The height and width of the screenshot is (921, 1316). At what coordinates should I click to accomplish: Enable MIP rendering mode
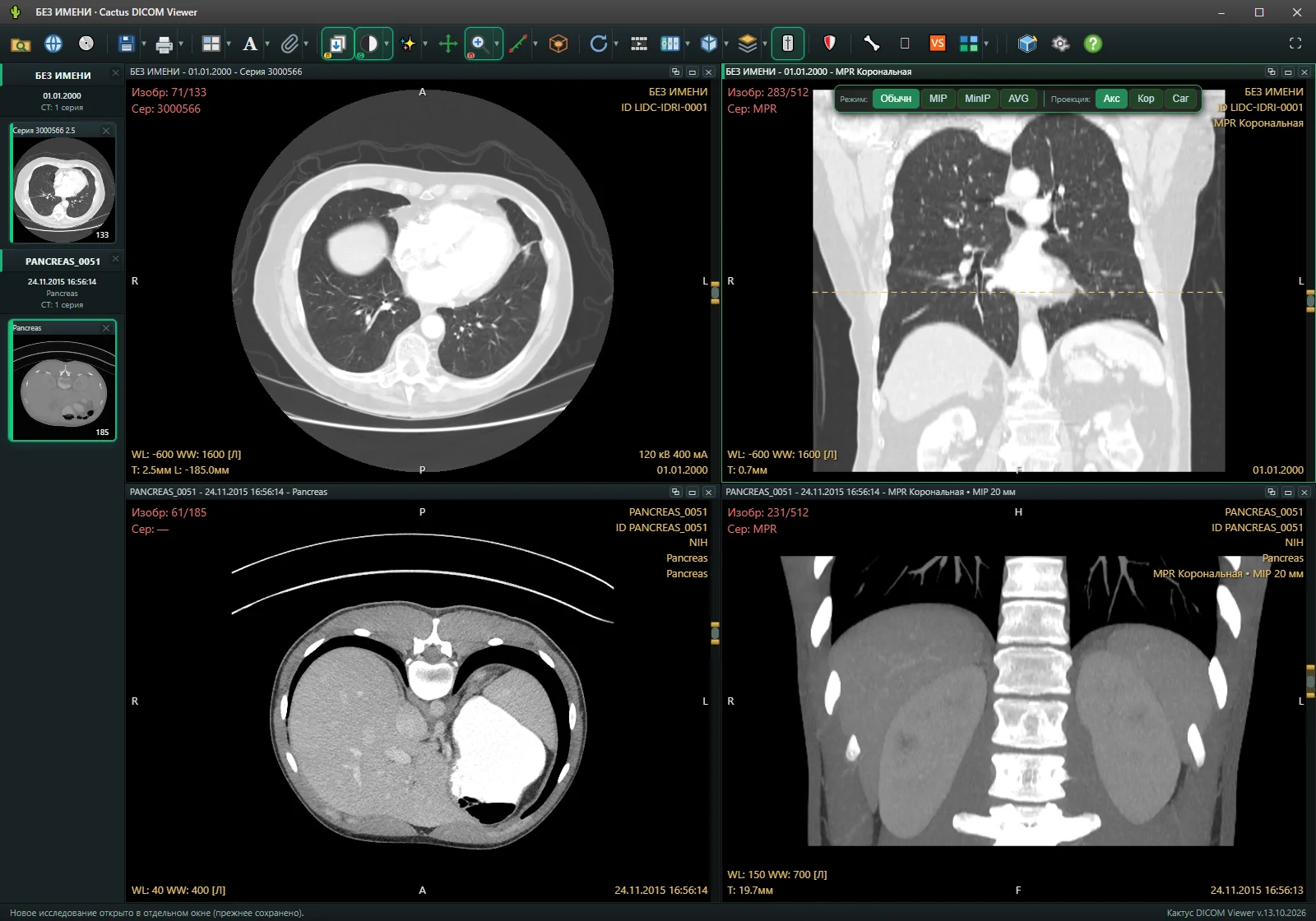[938, 99]
